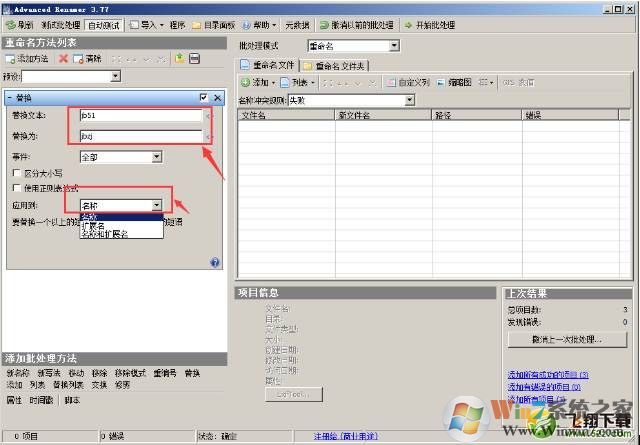Click the green 添加 add files icon

point(245,82)
